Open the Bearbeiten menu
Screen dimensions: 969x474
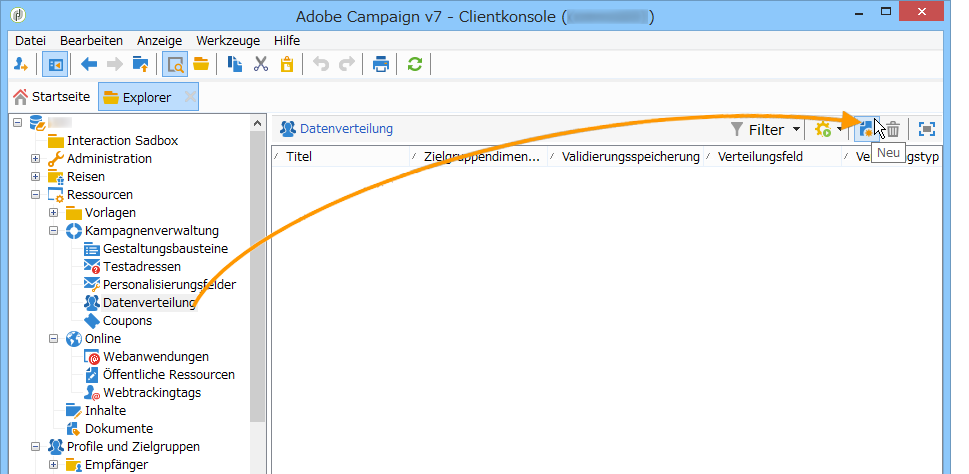(91, 41)
